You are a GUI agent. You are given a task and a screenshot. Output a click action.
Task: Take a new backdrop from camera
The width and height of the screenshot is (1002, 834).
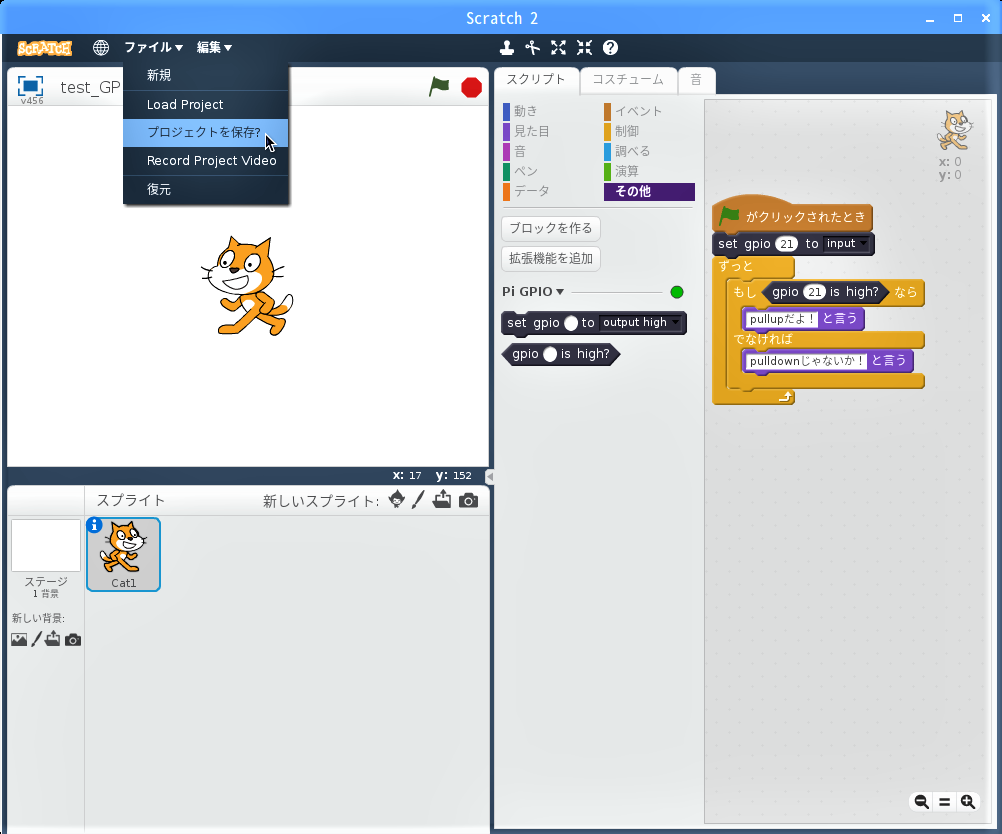click(73, 640)
